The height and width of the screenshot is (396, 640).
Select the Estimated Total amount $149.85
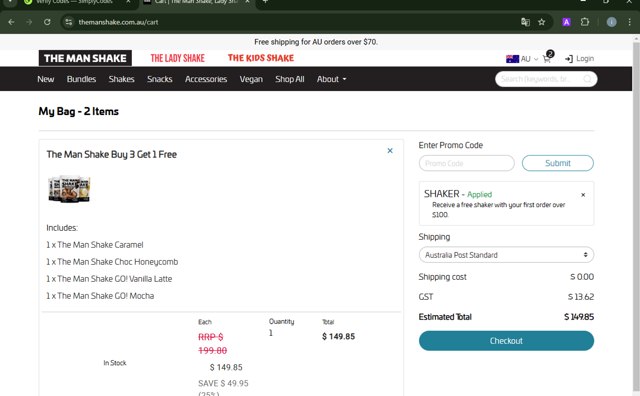pos(579,317)
